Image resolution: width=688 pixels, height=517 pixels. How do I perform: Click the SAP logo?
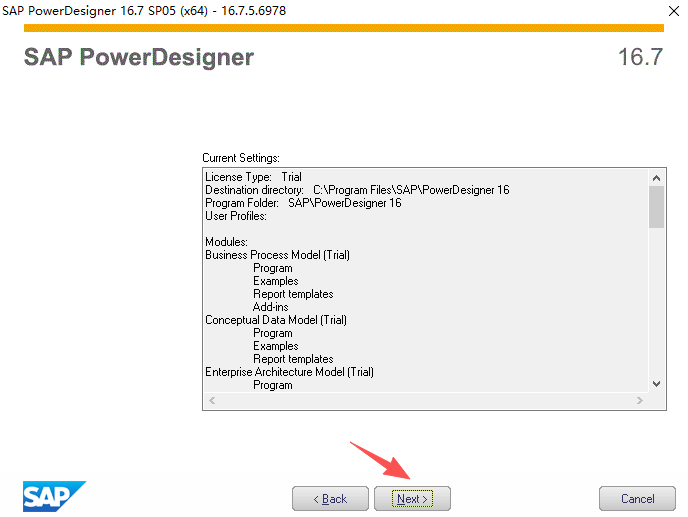point(54,496)
